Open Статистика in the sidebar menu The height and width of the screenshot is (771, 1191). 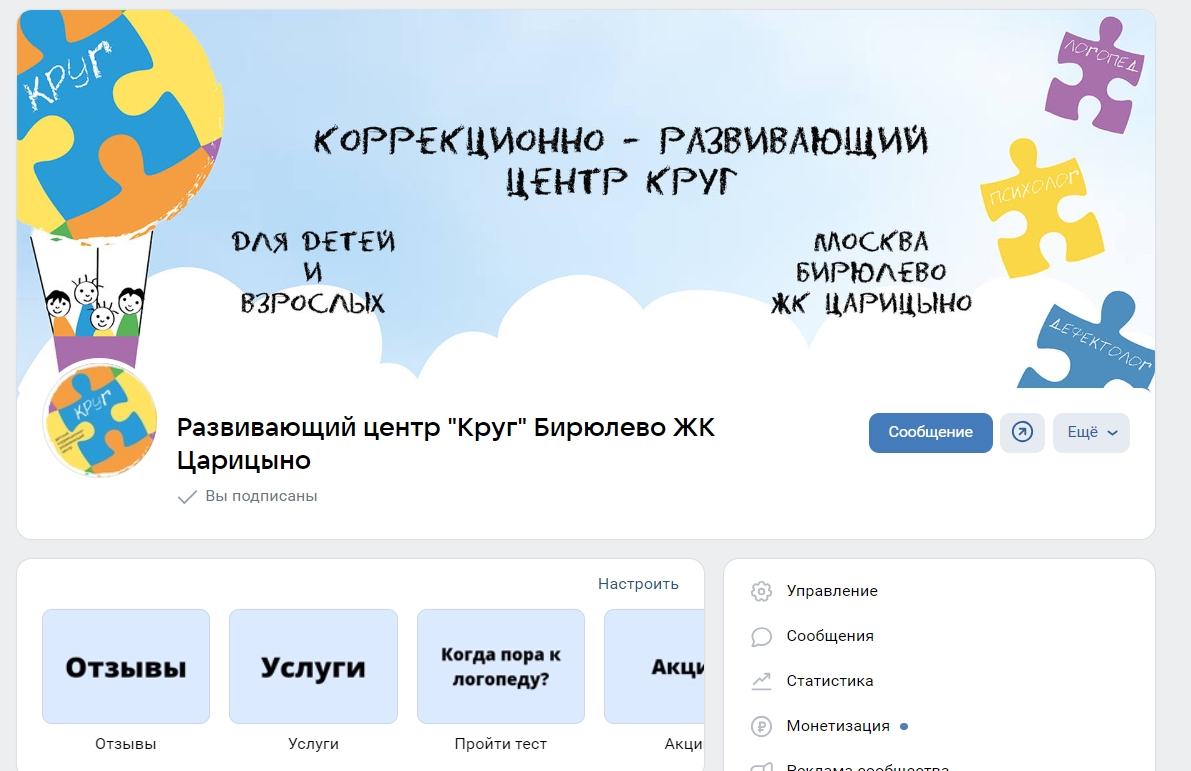point(829,681)
